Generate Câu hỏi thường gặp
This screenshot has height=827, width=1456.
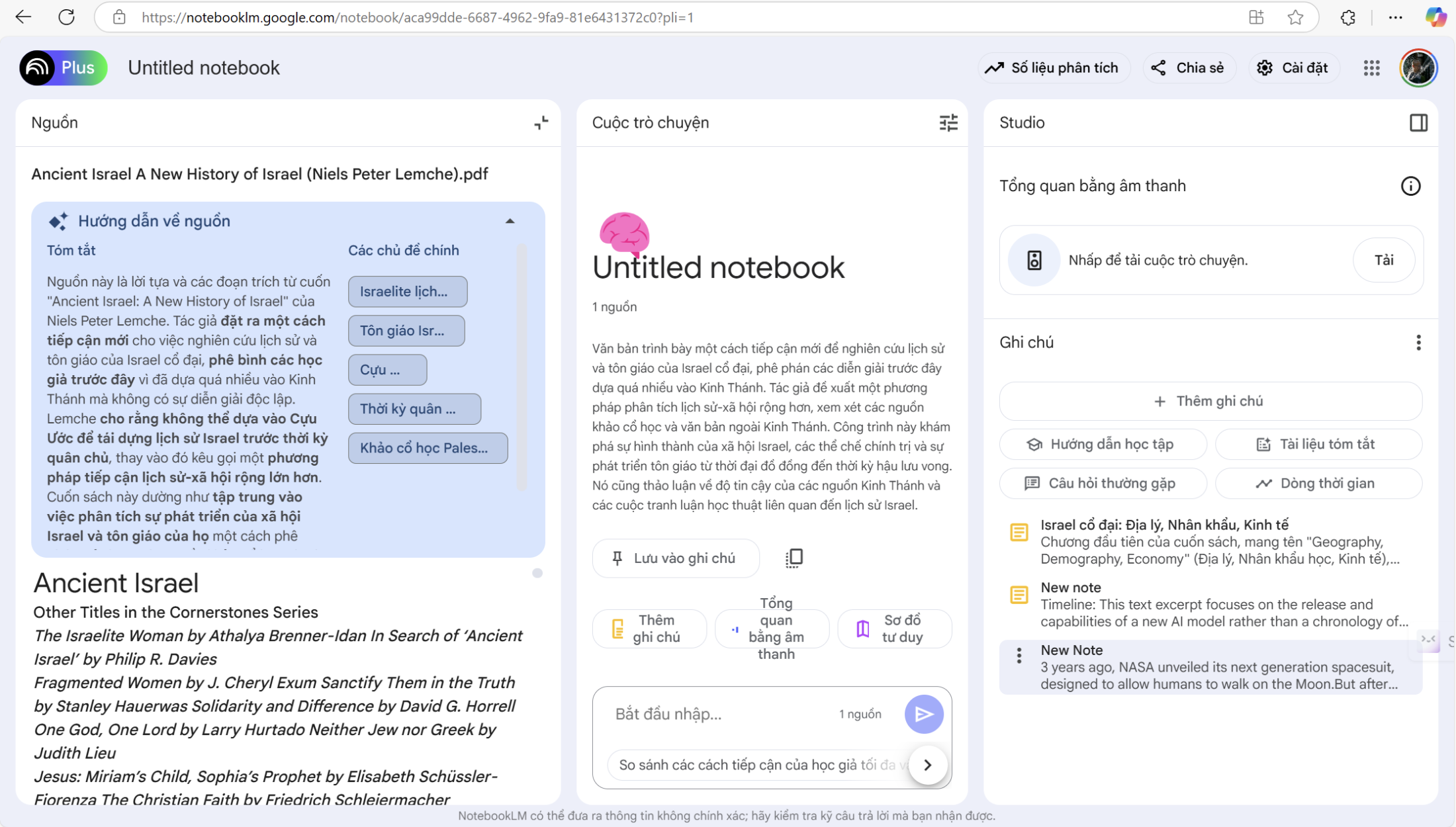point(1102,483)
